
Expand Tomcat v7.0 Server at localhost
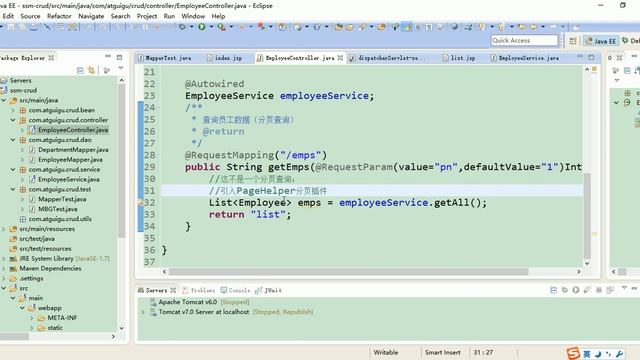tap(143, 312)
